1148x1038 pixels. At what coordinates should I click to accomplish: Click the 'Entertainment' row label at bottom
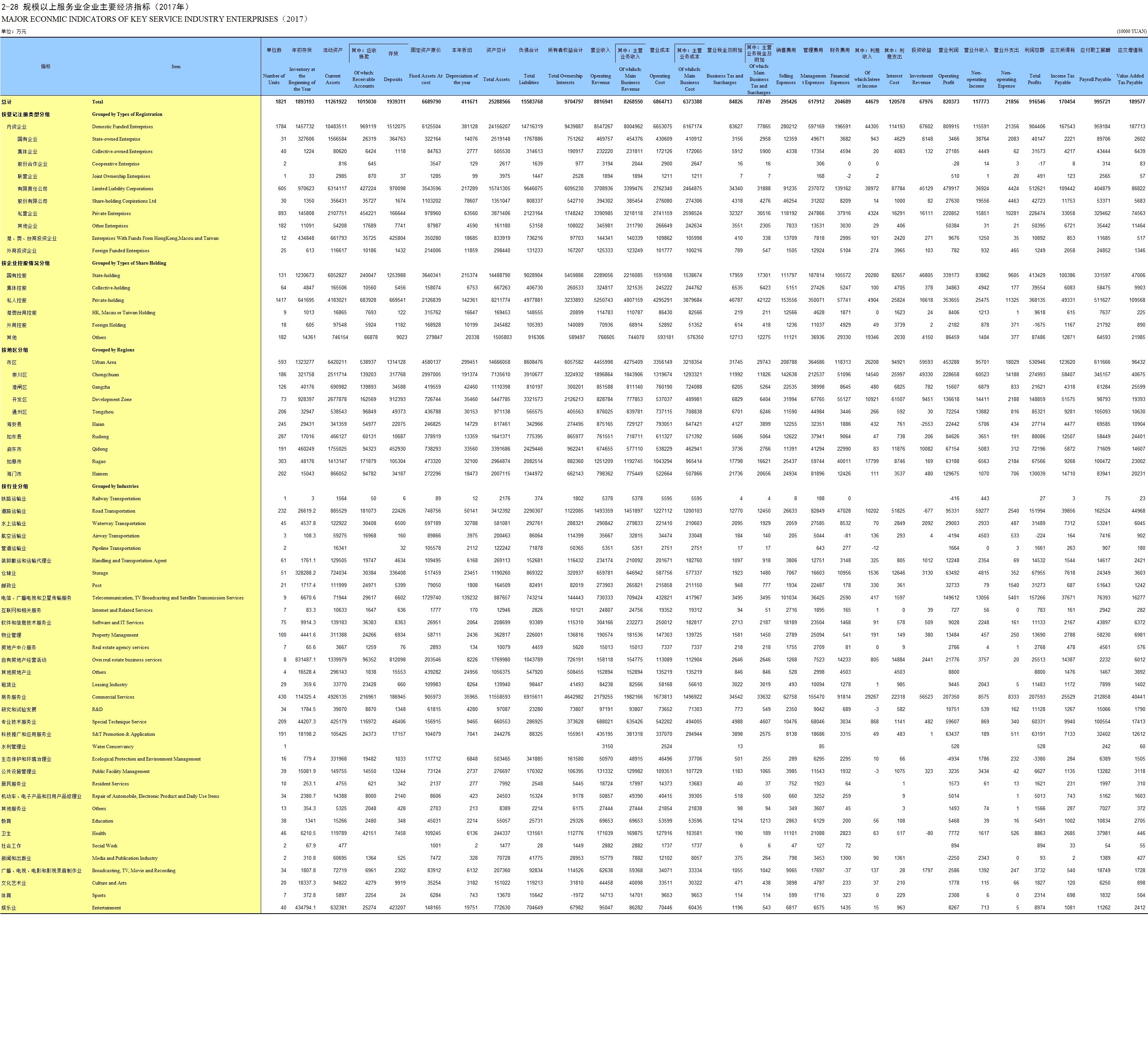[107, 907]
